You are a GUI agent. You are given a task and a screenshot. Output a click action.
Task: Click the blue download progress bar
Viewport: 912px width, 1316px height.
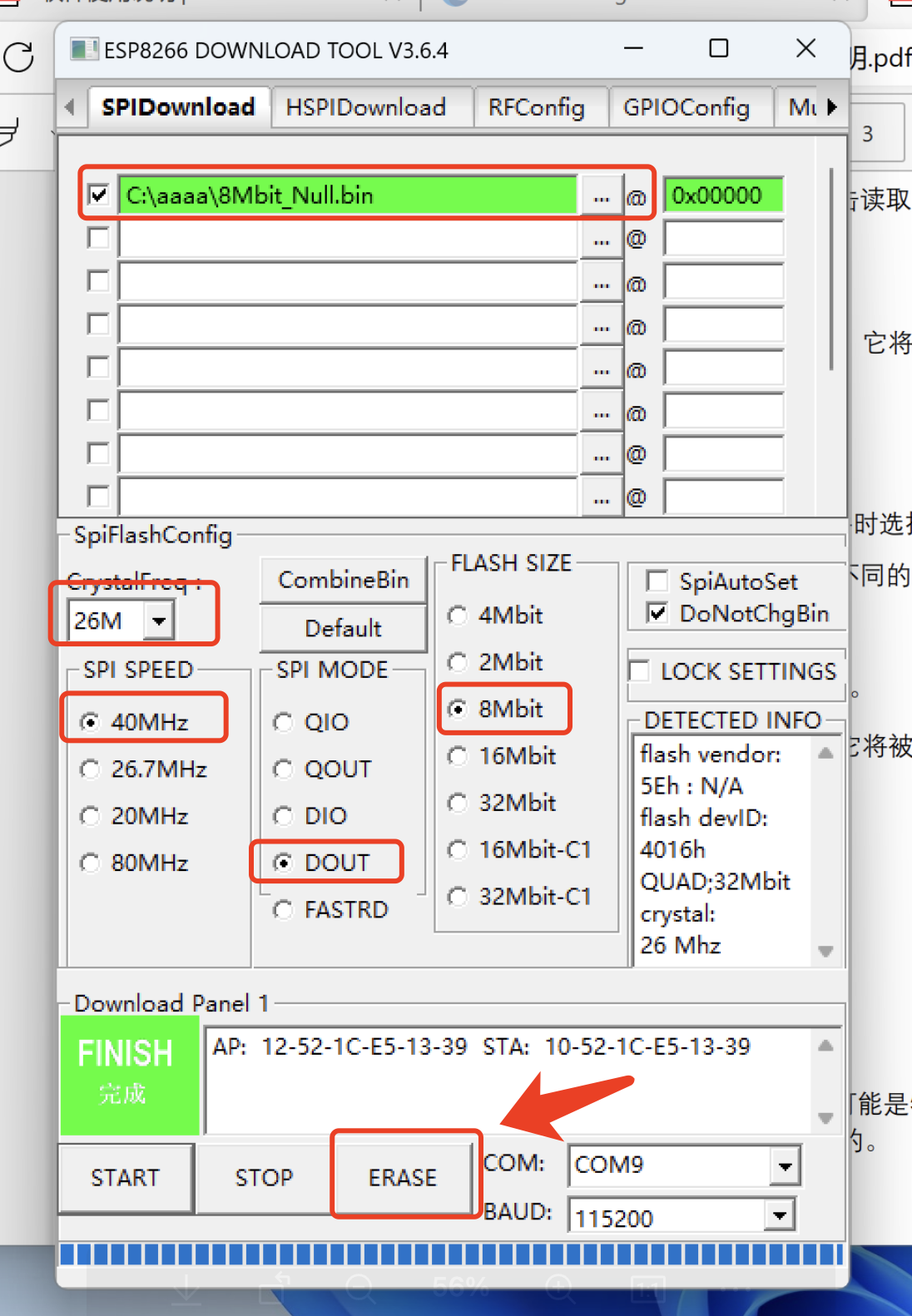coord(451,1254)
